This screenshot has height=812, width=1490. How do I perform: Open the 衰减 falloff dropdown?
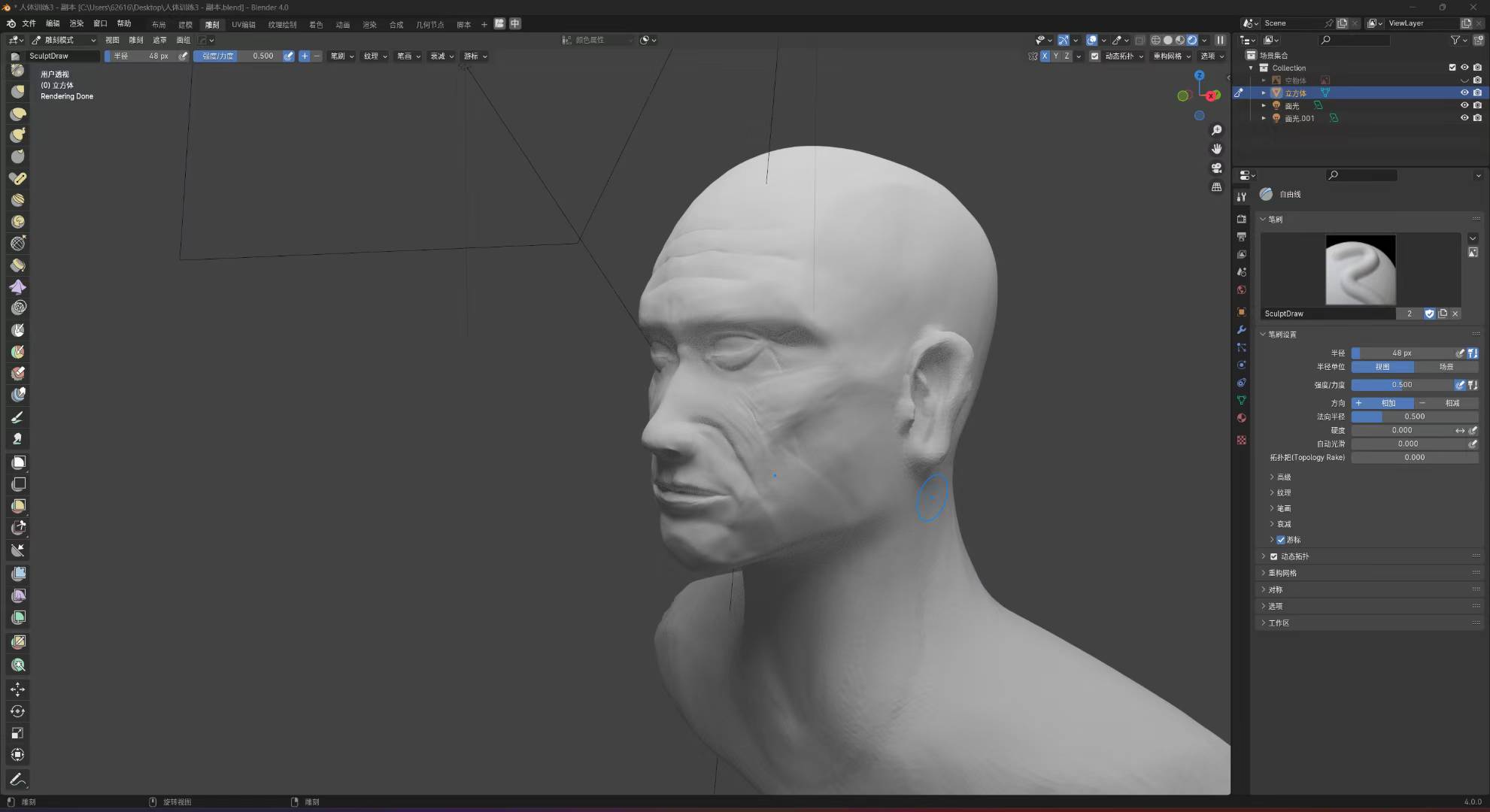(442, 56)
